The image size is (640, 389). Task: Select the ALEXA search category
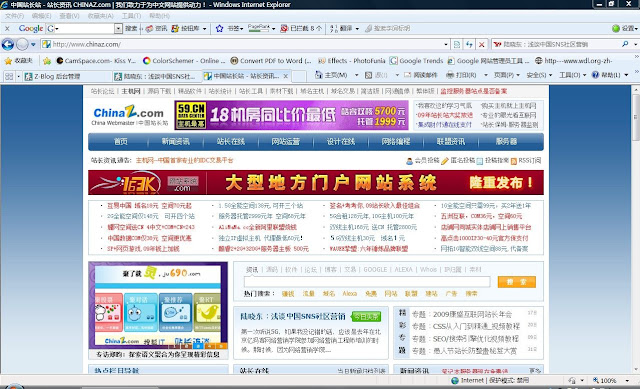point(403,269)
